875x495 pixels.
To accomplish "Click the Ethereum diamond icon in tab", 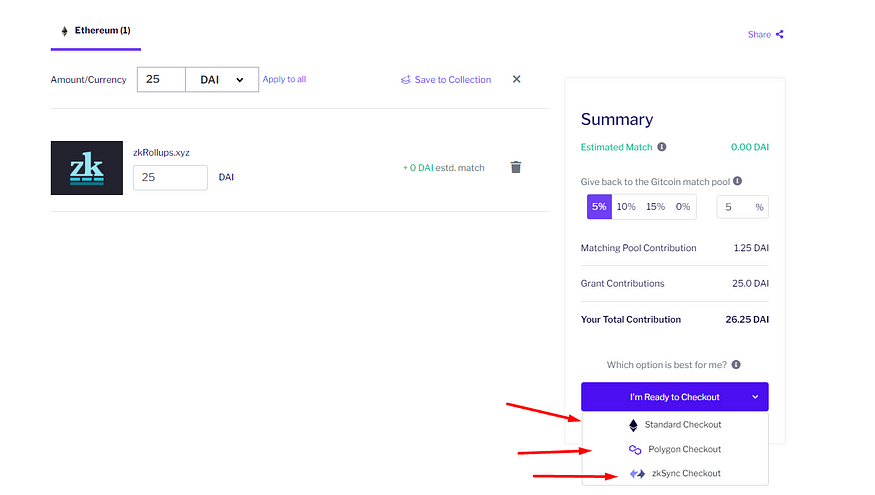I will pyautogui.click(x=64, y=31).
